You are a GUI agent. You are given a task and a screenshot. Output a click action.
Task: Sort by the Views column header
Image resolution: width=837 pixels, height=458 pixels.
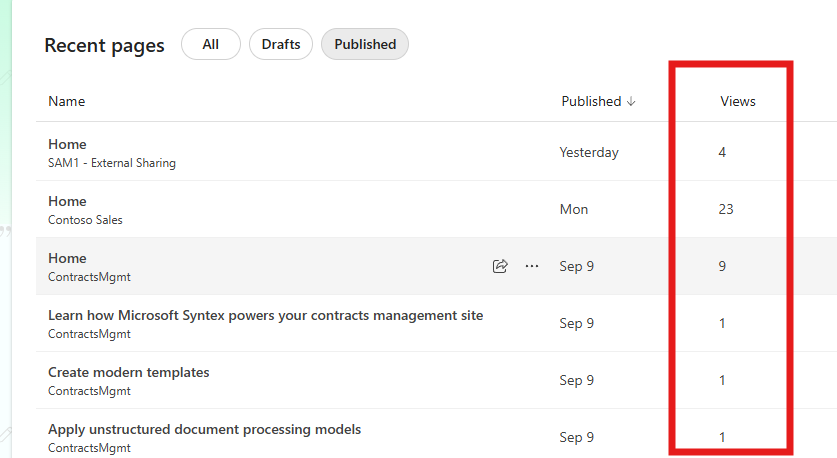[x=738, y=102]
